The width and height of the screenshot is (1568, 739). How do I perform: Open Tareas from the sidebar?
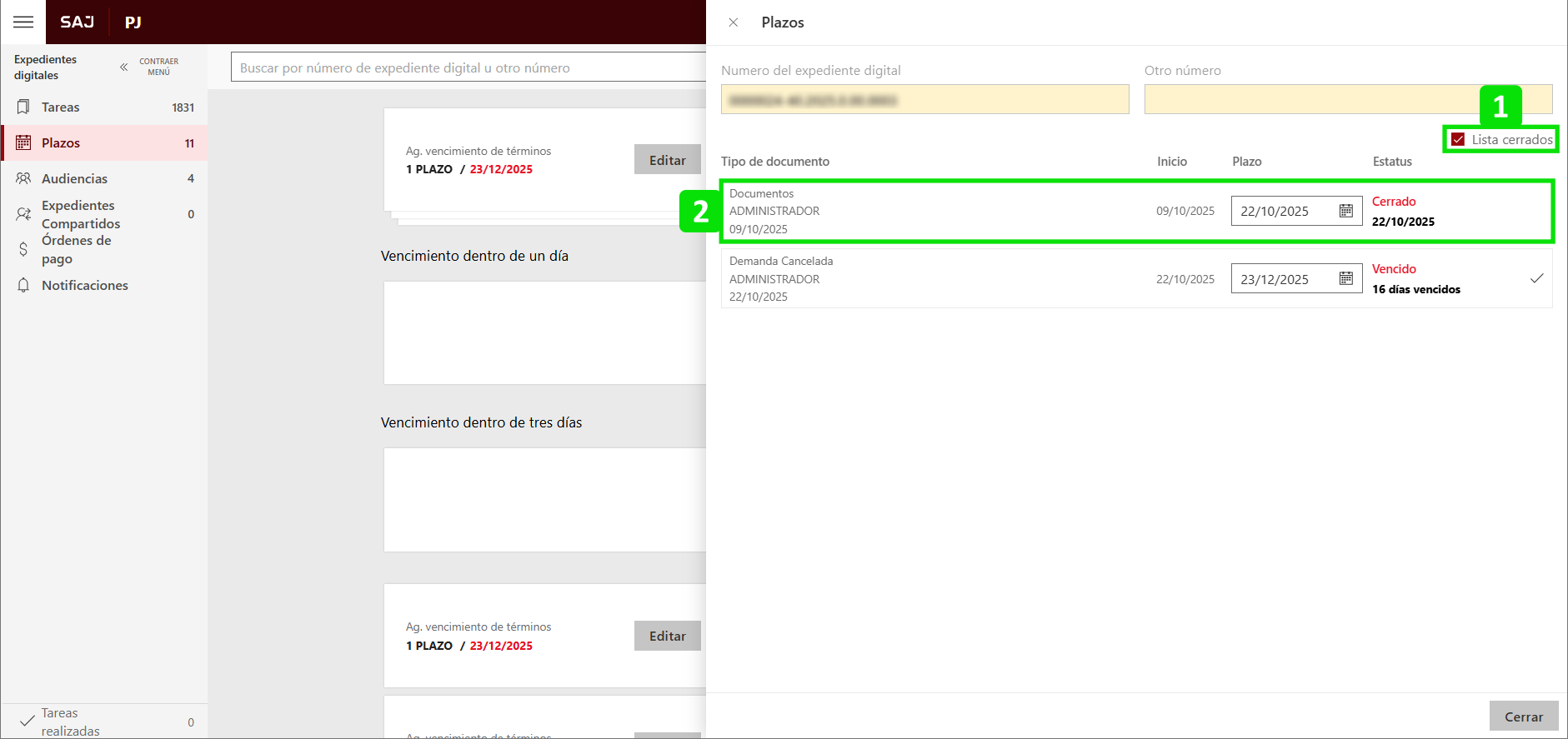(x=61, y=107)
